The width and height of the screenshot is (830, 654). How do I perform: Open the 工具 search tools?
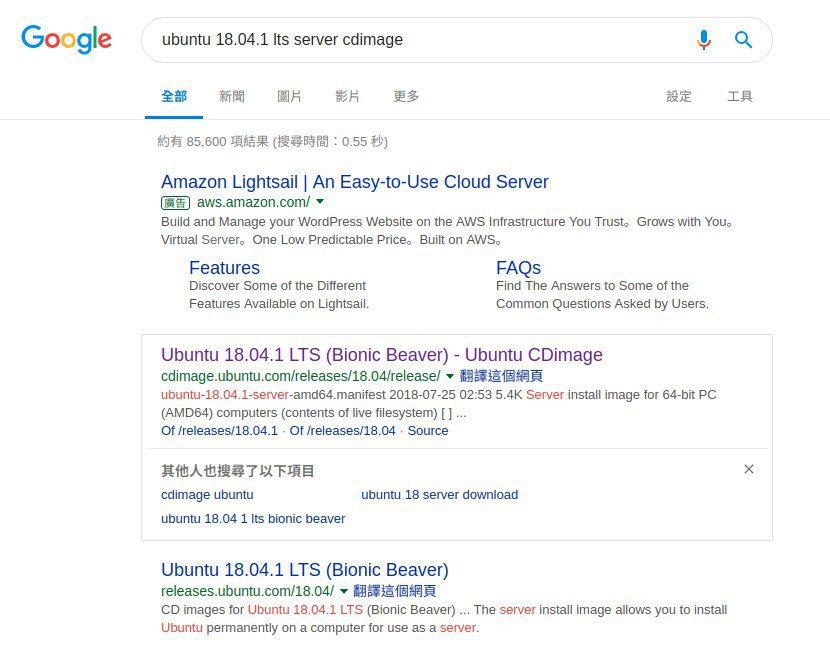739,96
